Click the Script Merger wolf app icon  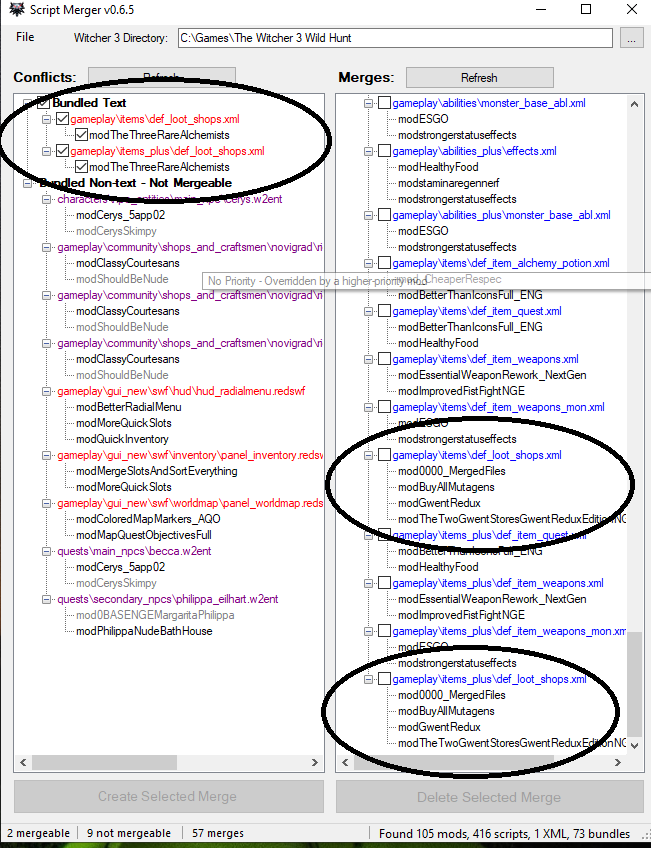(16, 9)
